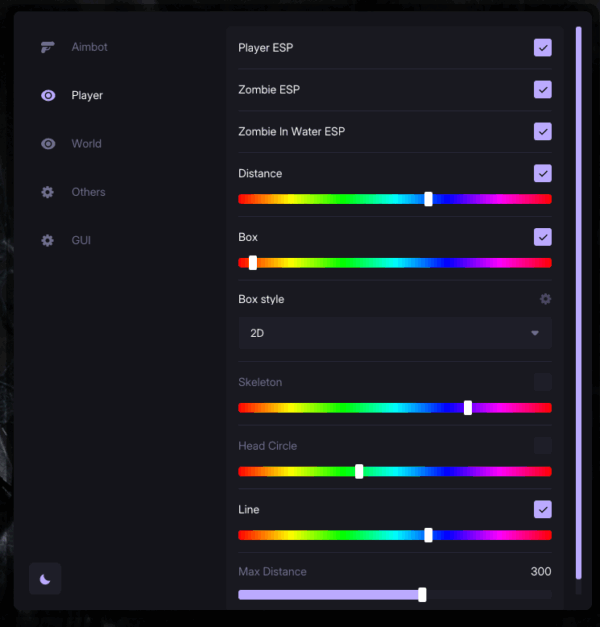Open the World tab
The height and width of the screenshot is (627, 600).
tap(86, 144)
